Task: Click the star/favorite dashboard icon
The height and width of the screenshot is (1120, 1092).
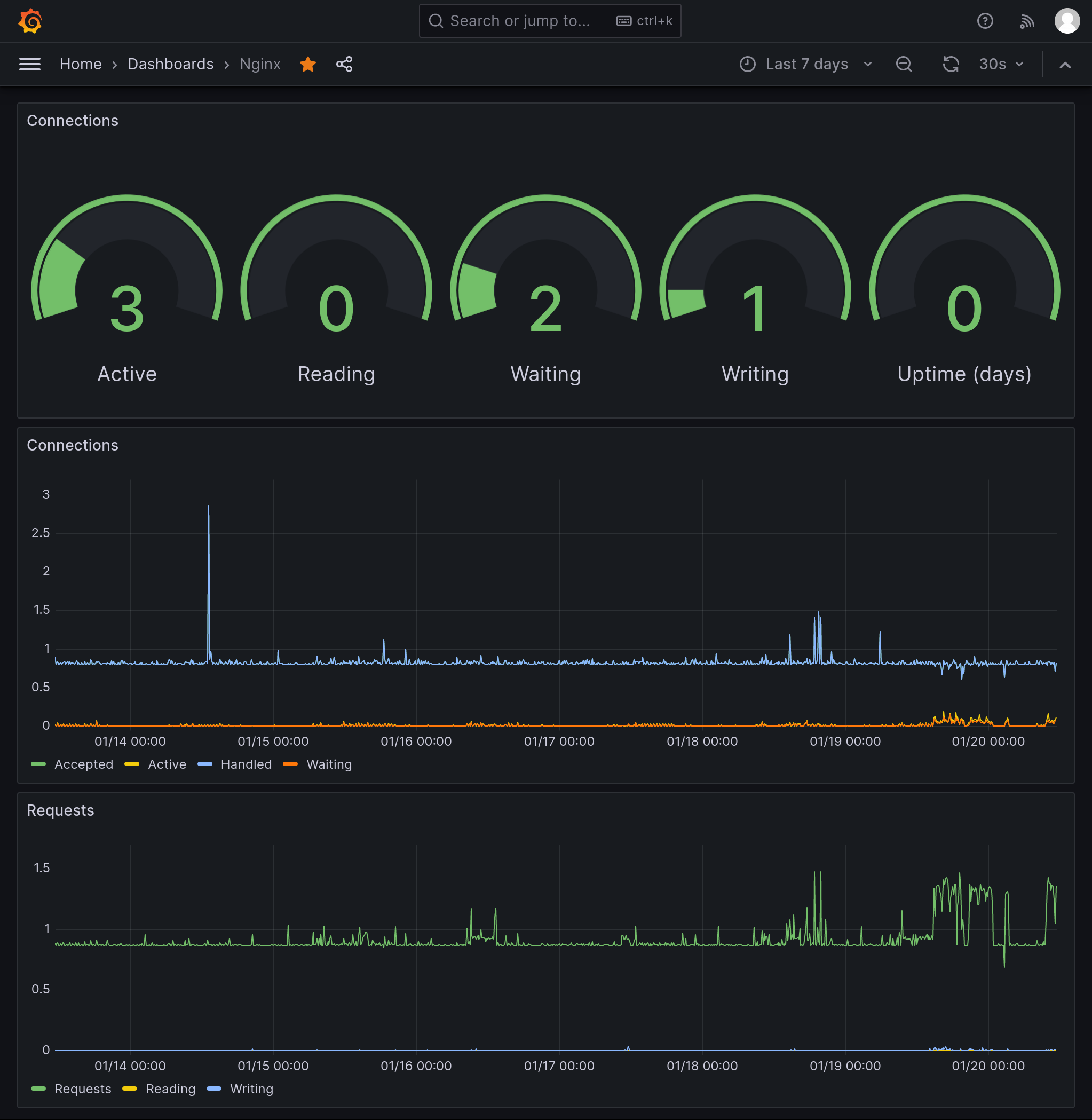Action: [x=308, y=64]
